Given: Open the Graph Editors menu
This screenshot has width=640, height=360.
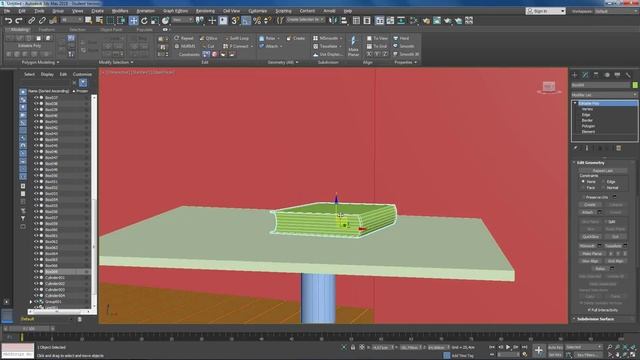Looking at the screenshot, I should (175, 11).
